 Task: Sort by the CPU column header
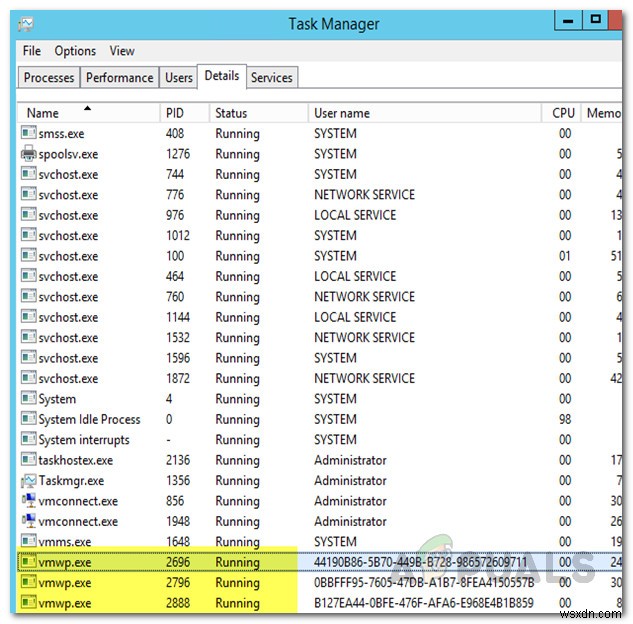pos(562,113)
